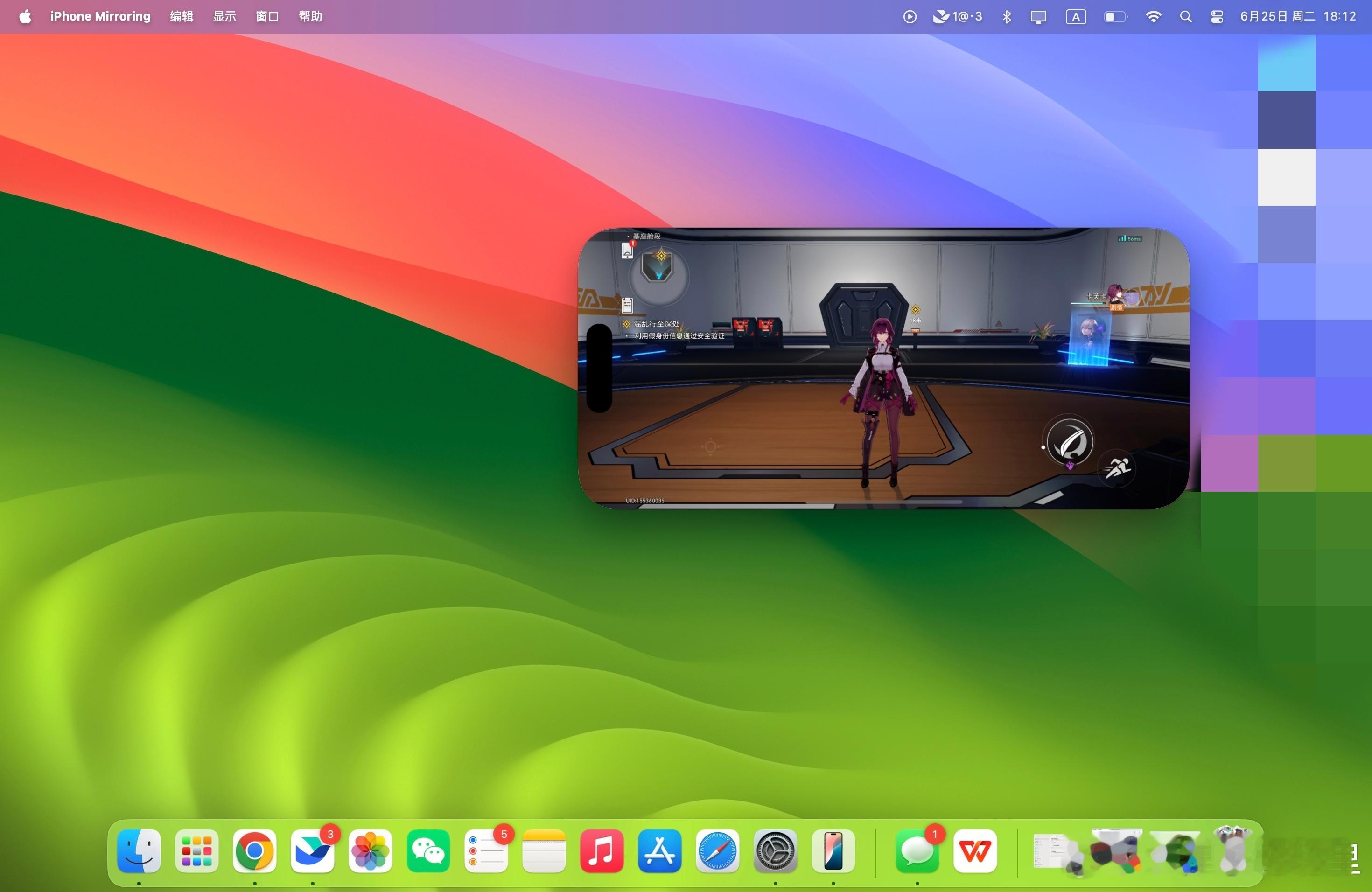
Task: Click the play-circle menu bar status icon
Action: [x=910, y=17]
